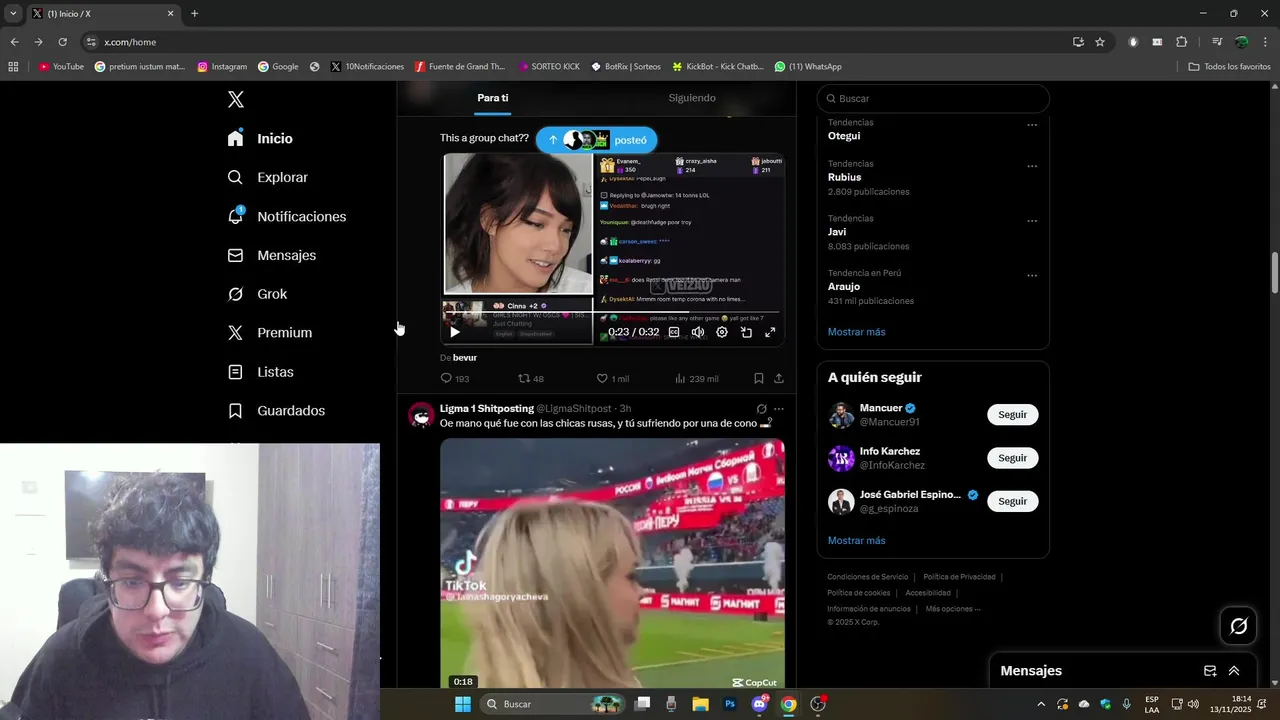The image size is (1280, 720).
Task: Open a new Chrome tab
Action: (194, 14)
